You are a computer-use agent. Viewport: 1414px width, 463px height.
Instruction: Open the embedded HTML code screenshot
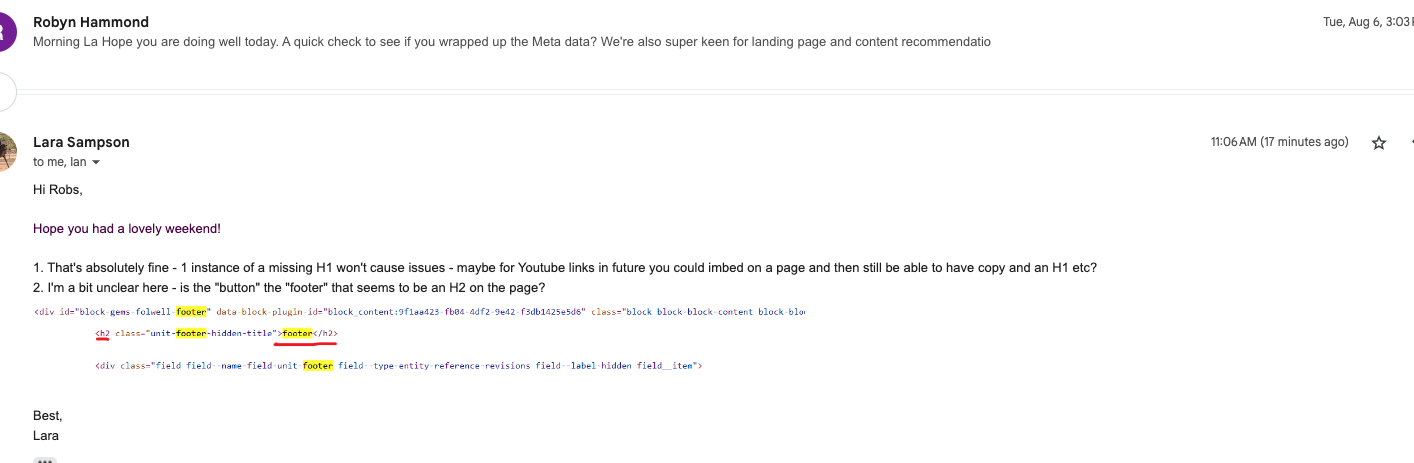[x=419, y=338]
